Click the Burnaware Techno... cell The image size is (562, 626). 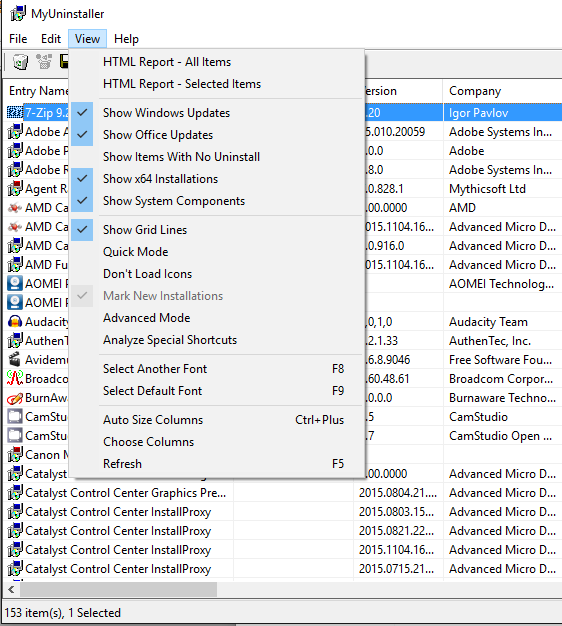point(503,398)
